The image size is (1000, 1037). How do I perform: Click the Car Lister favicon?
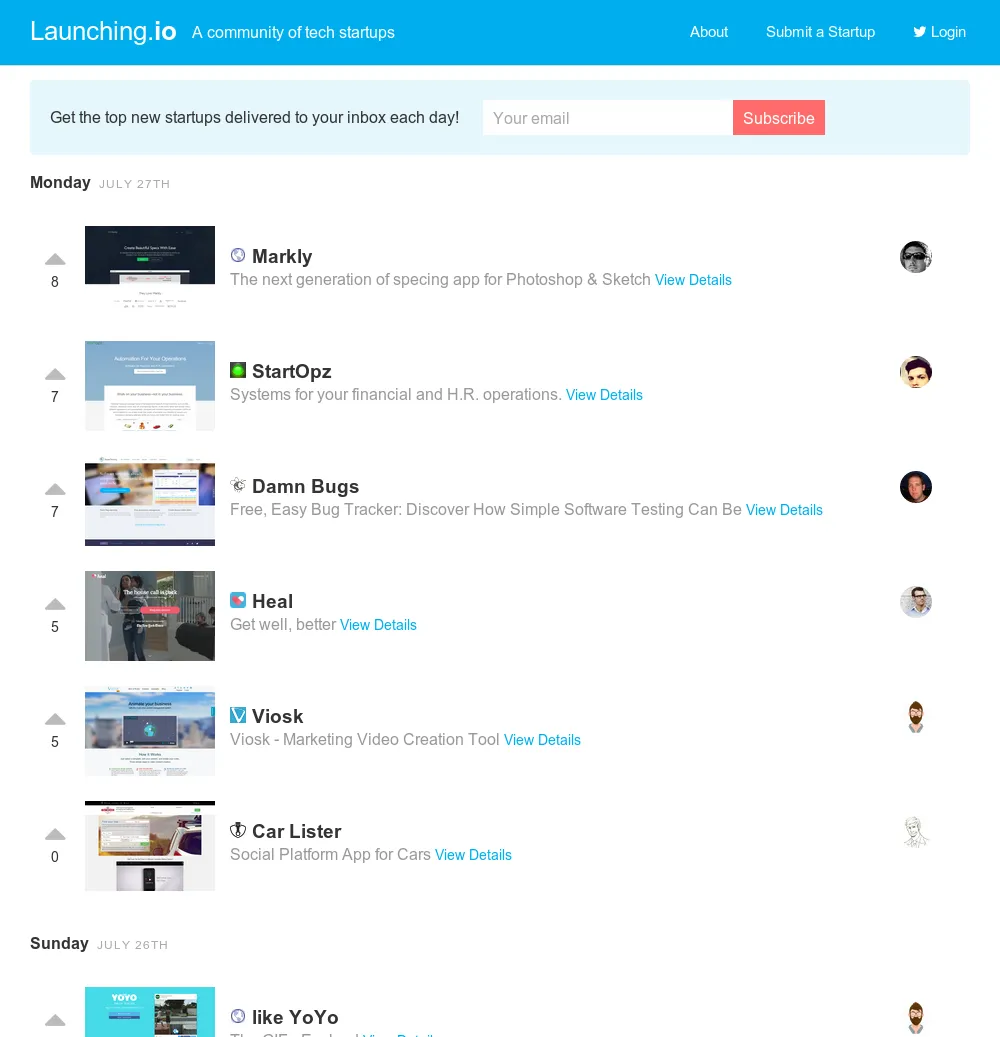coord(238,831)
